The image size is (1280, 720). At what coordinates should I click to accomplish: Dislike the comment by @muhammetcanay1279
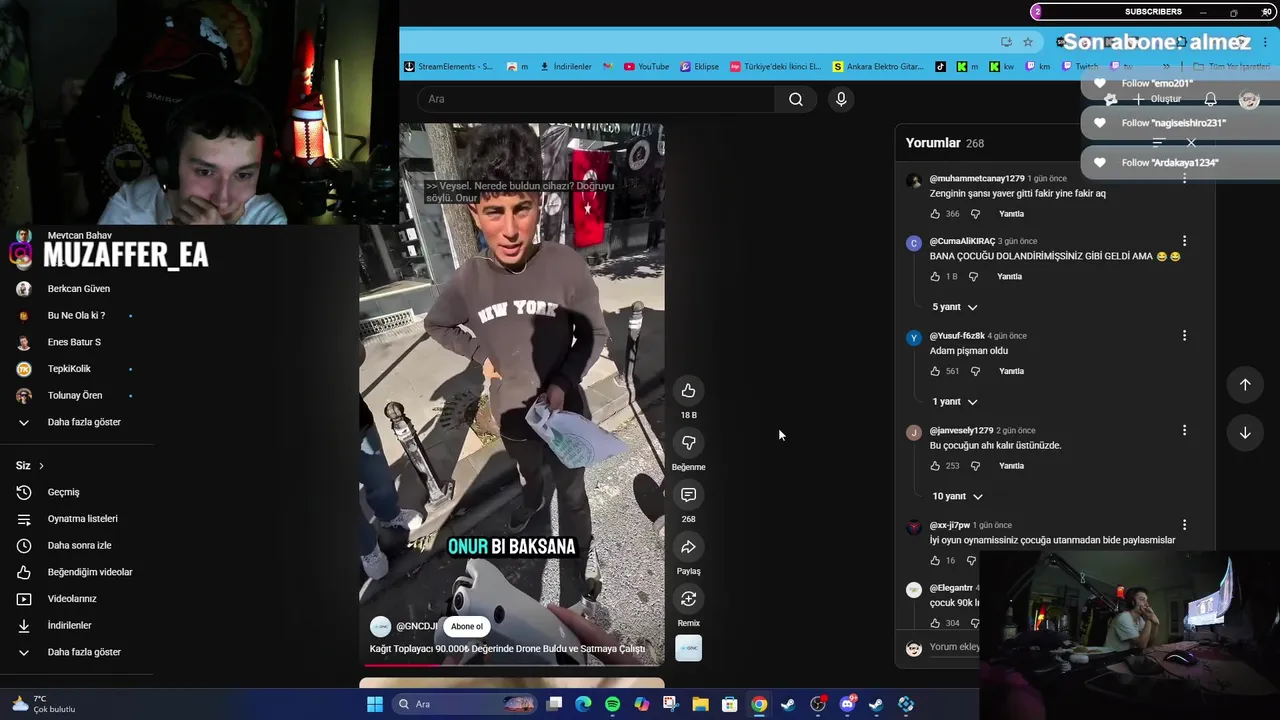pos(976,214)
